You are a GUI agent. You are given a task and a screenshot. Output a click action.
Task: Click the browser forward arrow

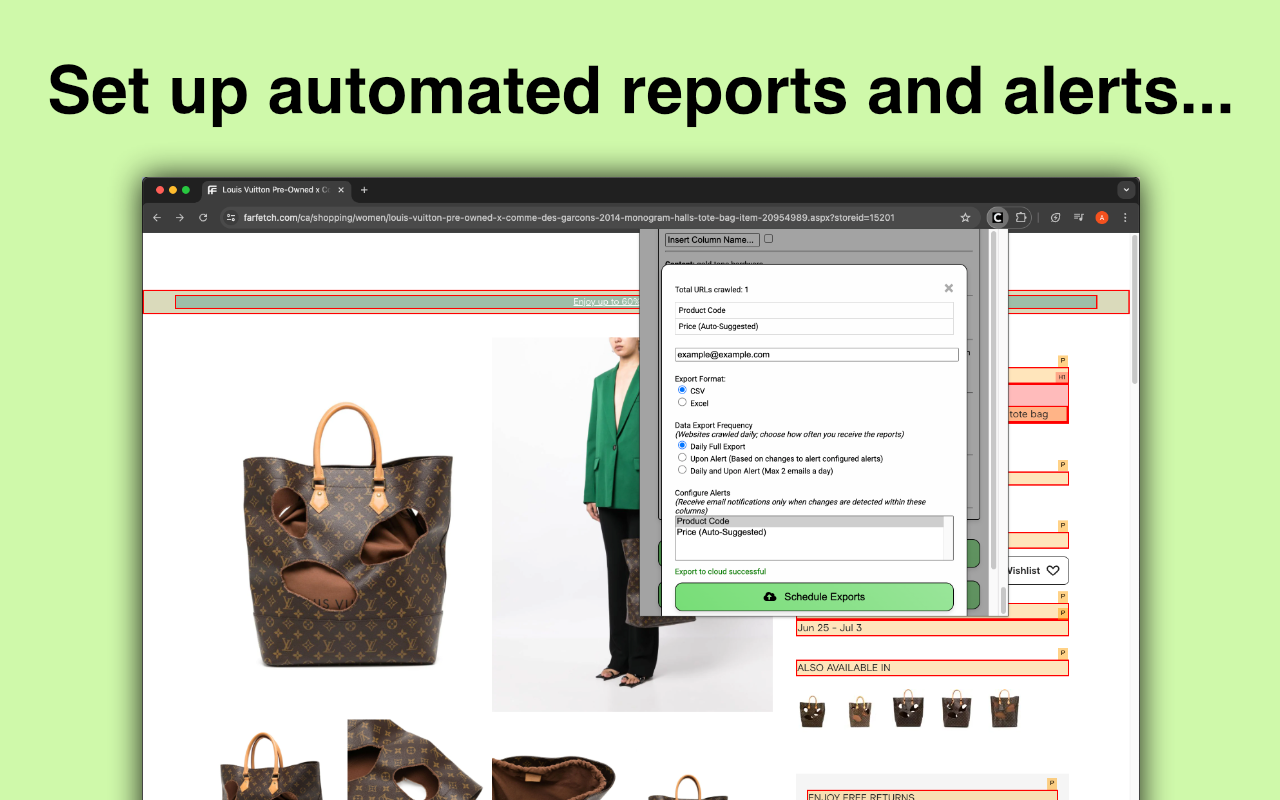(180, 217)
